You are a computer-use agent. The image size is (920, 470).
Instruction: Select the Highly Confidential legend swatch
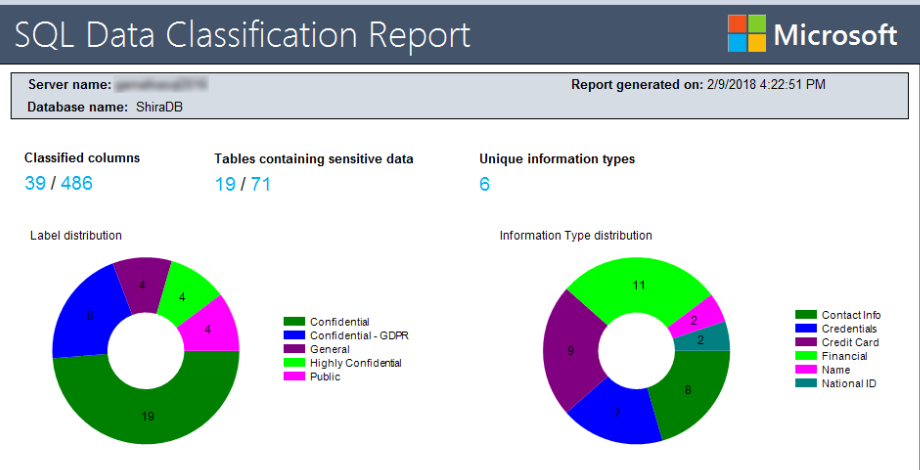tap(295, 363)
